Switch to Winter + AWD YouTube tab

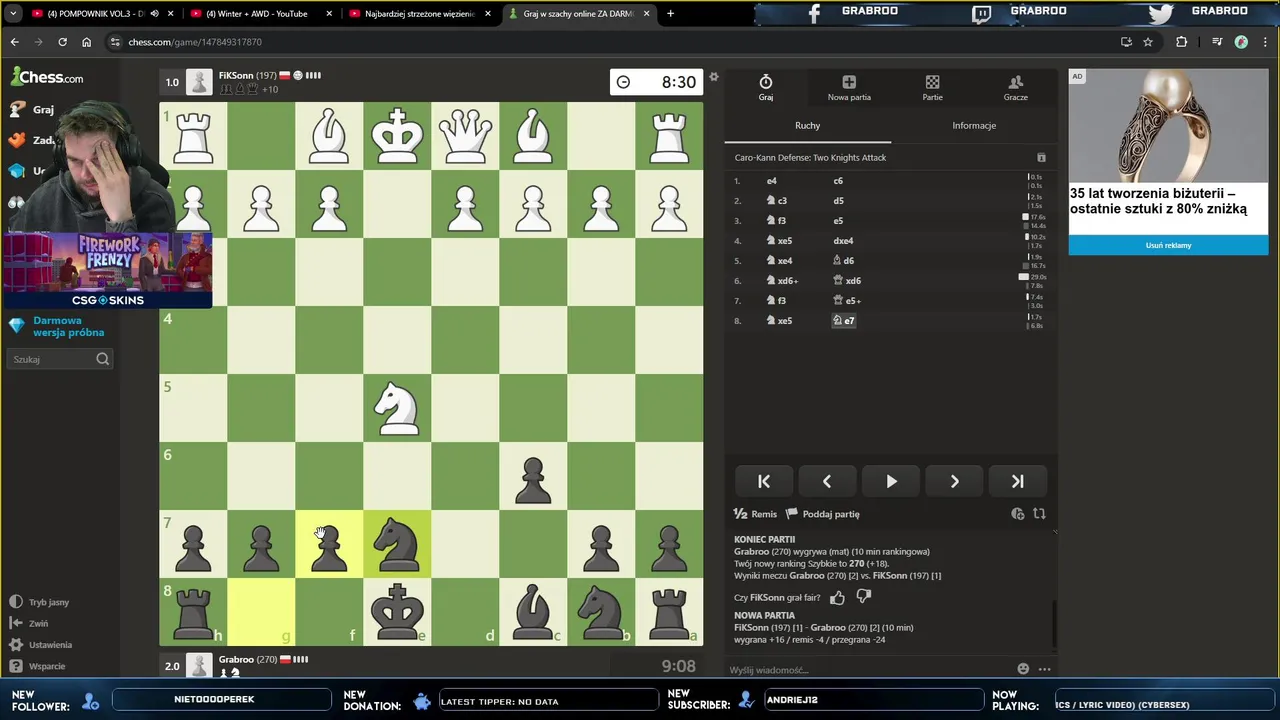pos(258,14)
